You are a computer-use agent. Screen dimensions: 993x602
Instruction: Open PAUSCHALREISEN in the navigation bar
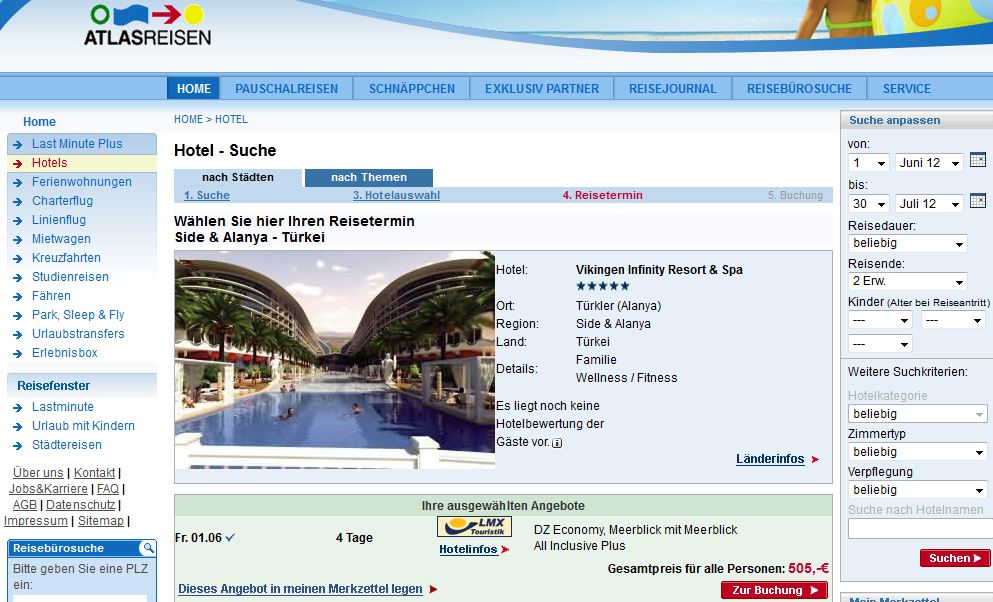[x=287, y=88]
